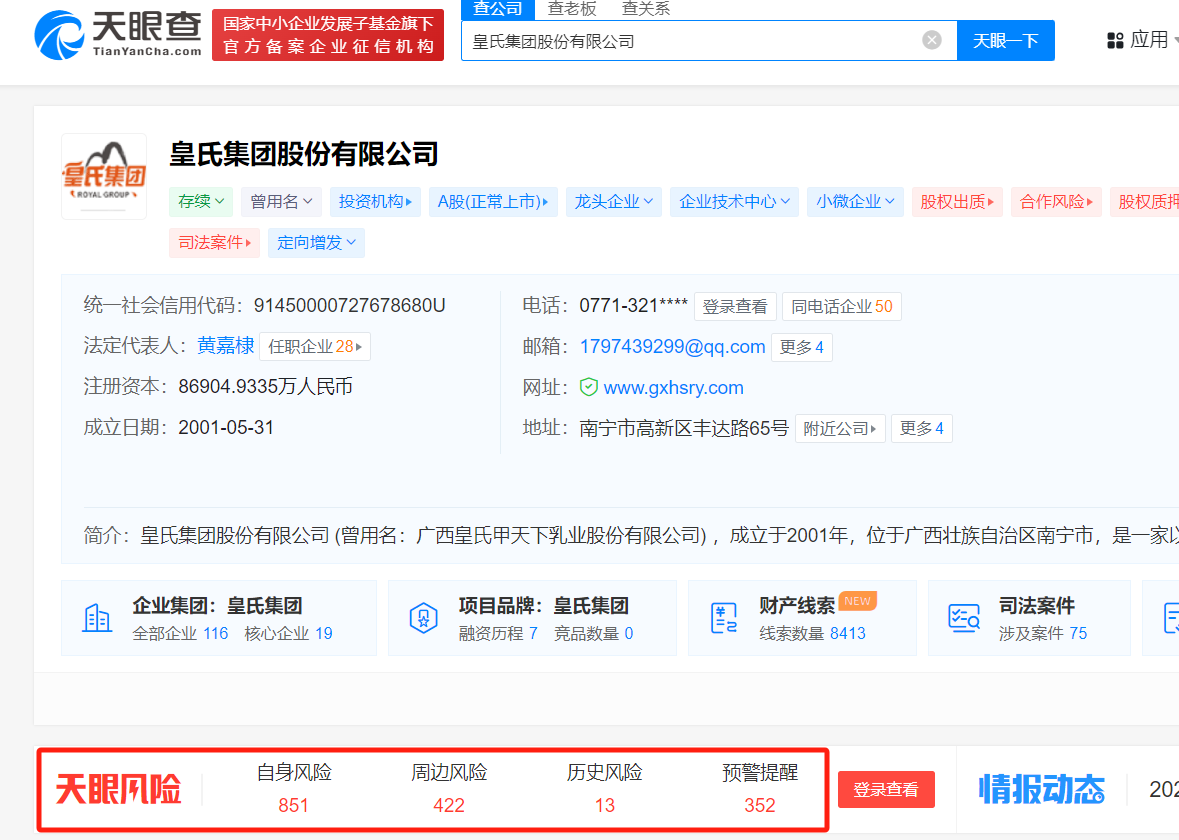Image resolution: width=1179 pixels, height=840 pixels.
Task: Click the 司法案件 search-list icon
Action: click(964, 618)
